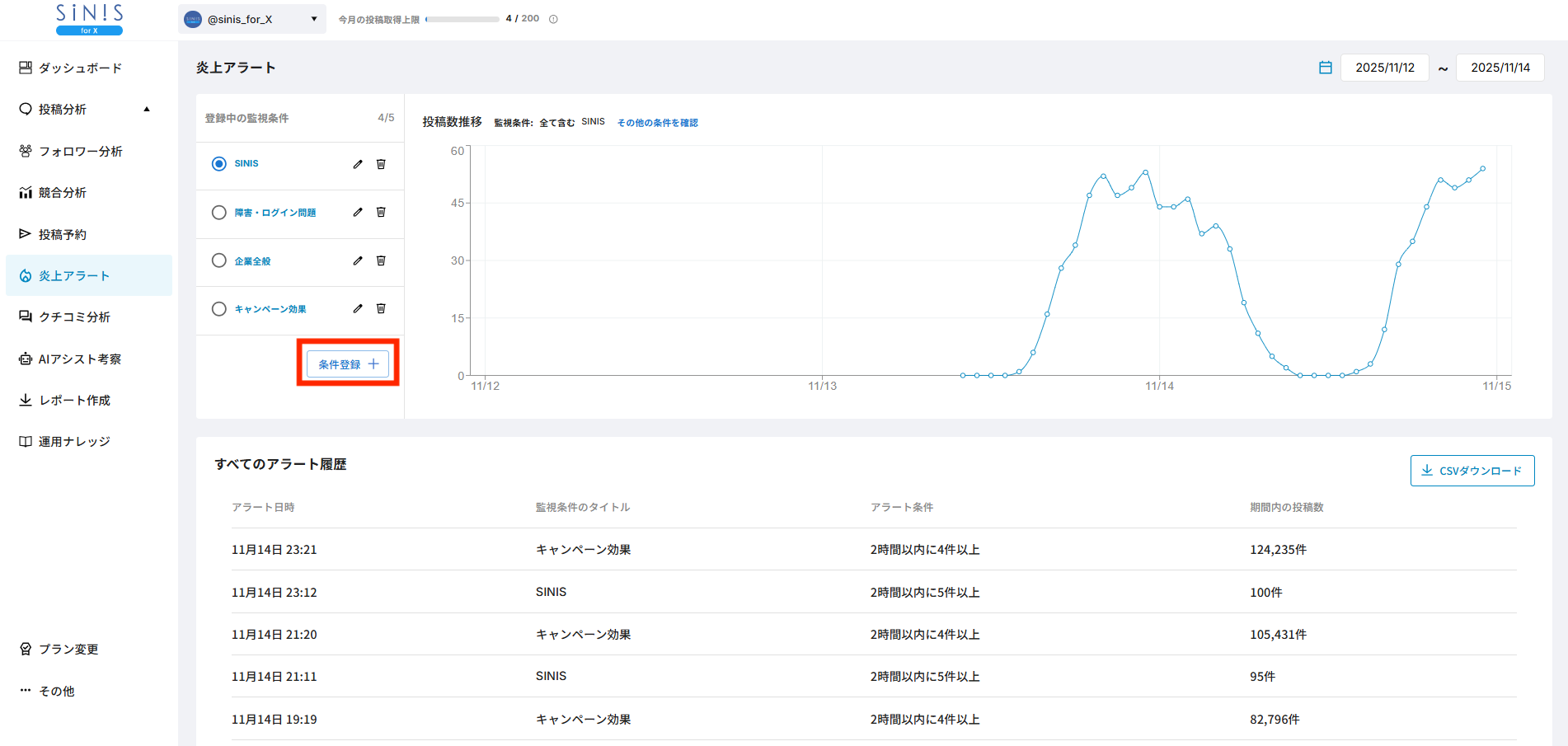Click the その他の条件を確認 link
The height and width of the screenshot is (746, 1568).
click(x=657, y=123)
